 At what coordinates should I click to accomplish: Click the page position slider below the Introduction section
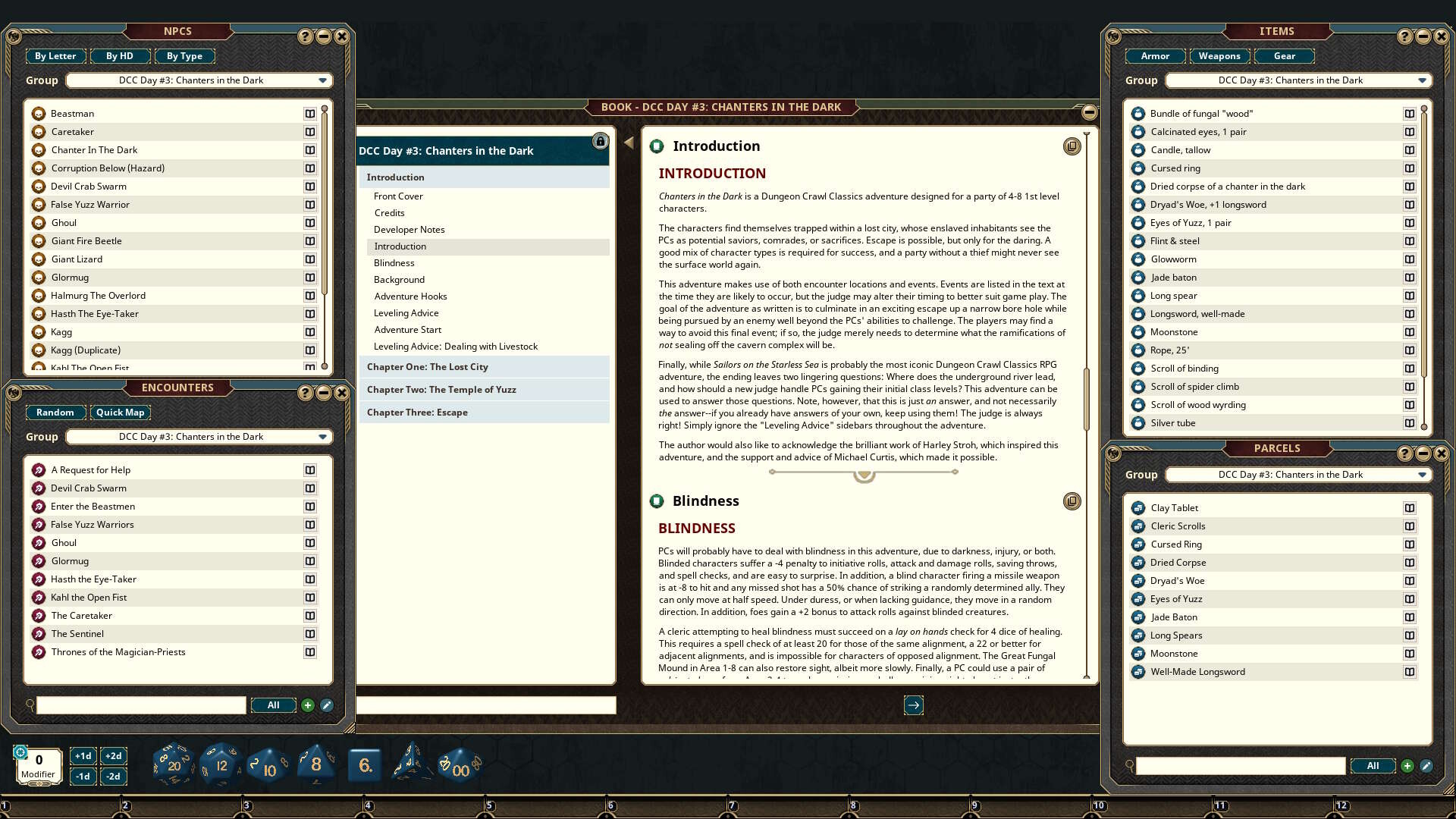[863, 472]
